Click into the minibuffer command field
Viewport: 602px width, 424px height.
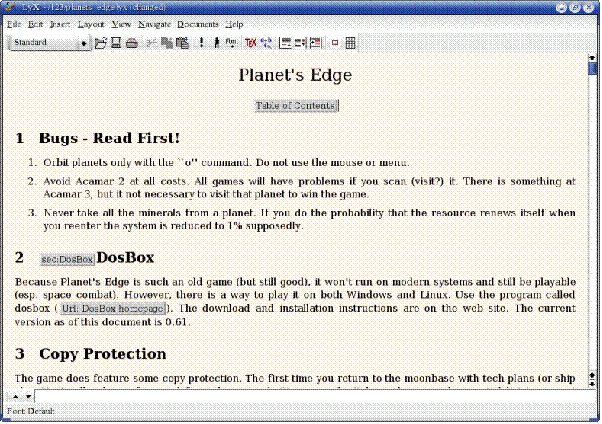315,397
